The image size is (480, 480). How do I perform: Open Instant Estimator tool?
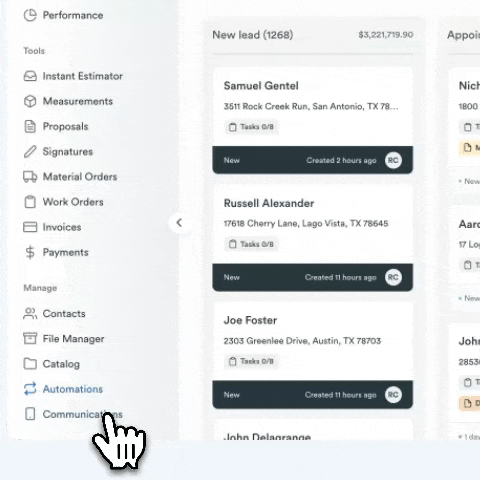point(83,76)
